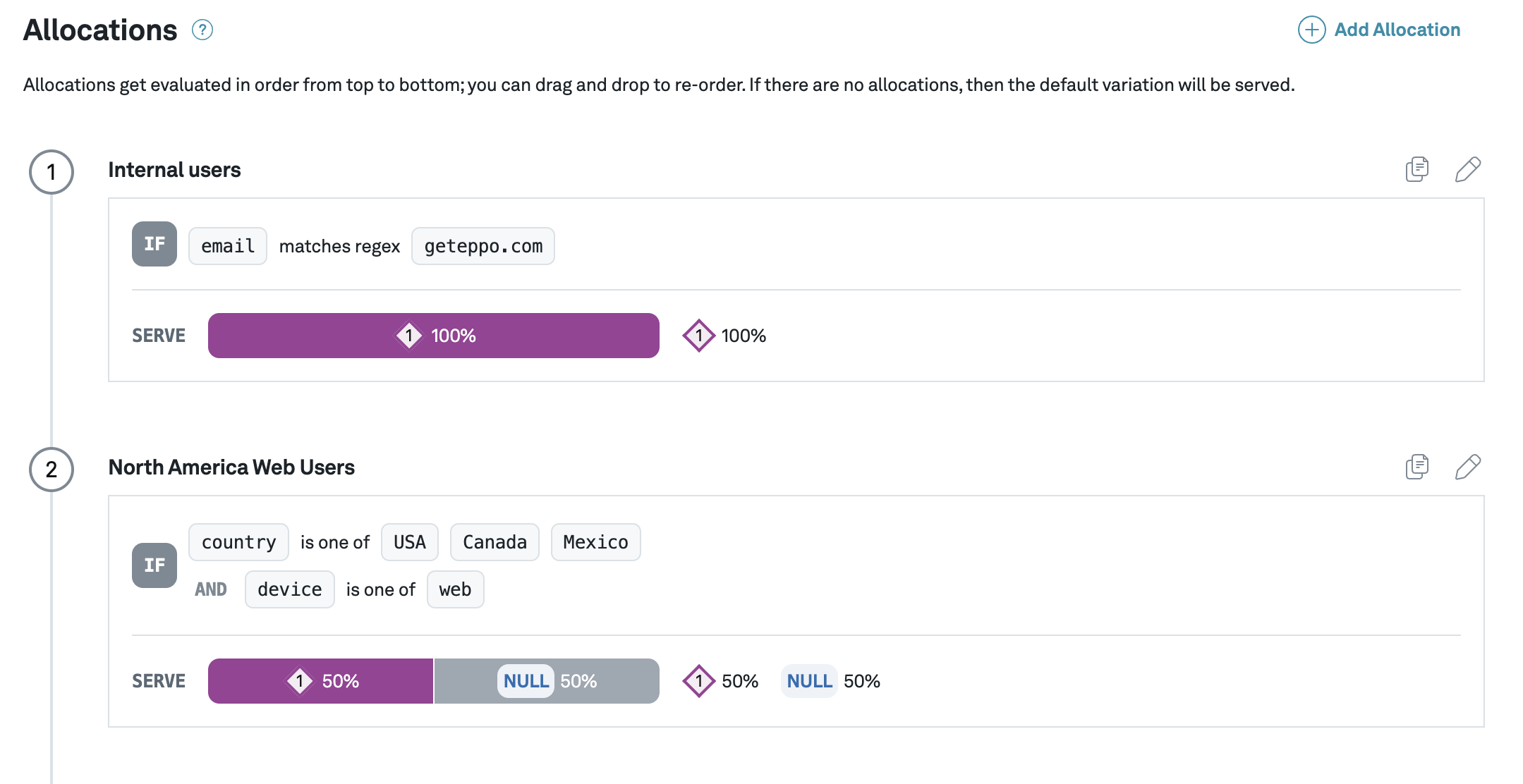This screenshot has width=1523, height=784.
Task: Select the Canada country value chip
Action: point(494,542)
